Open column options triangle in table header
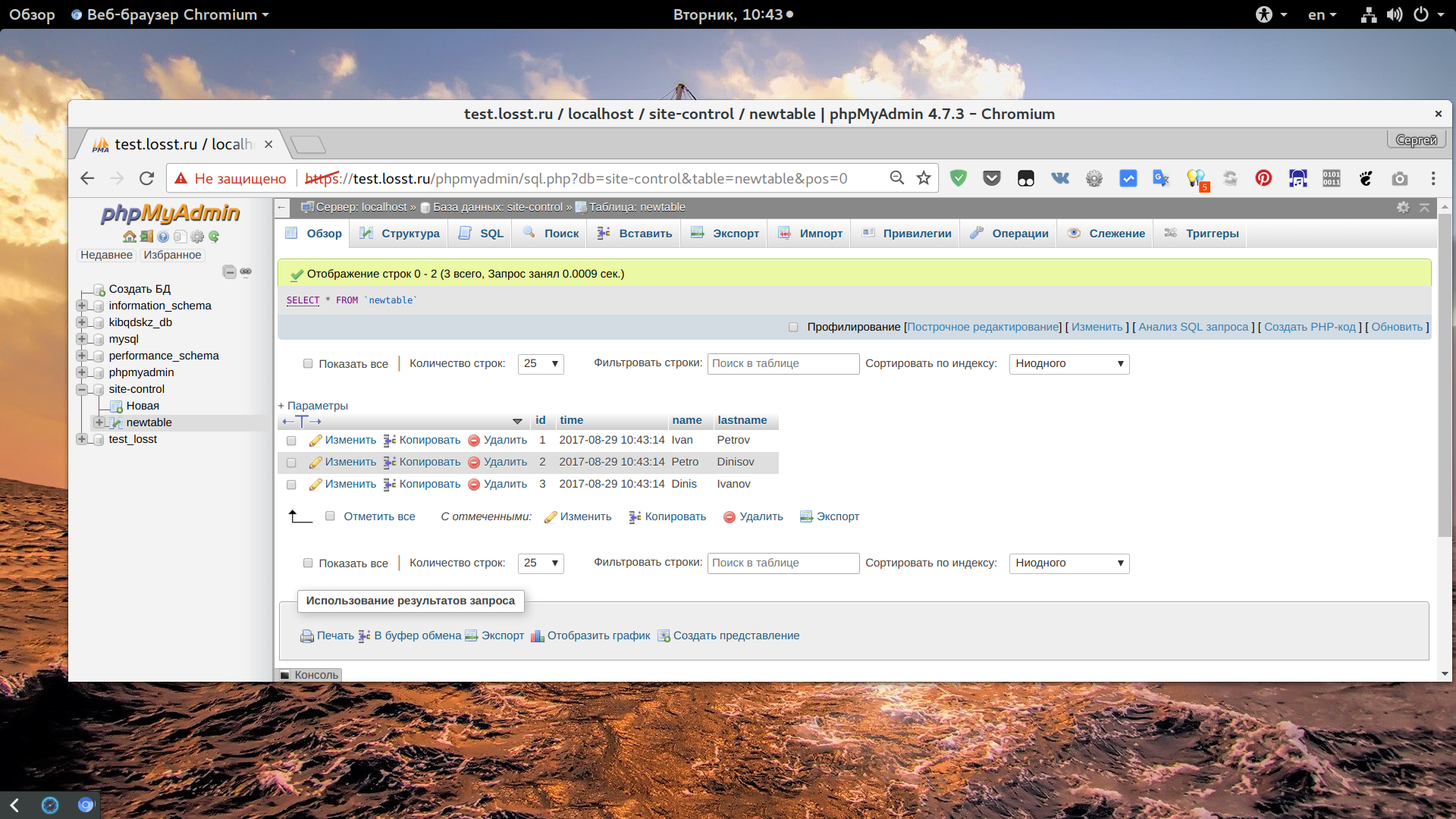 [x=517, y=421]
